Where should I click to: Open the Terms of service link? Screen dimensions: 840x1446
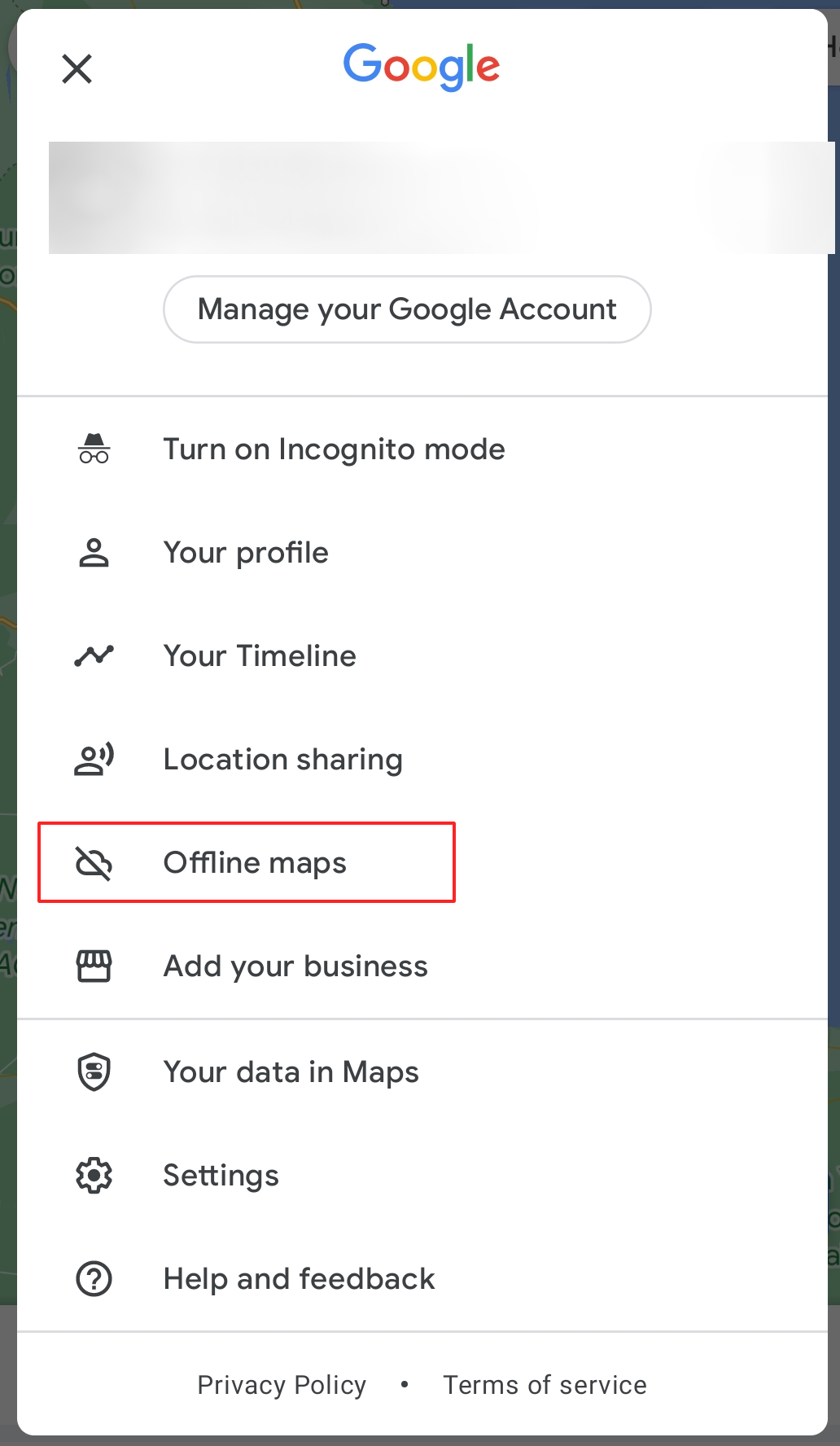[x=545, y=1385]
